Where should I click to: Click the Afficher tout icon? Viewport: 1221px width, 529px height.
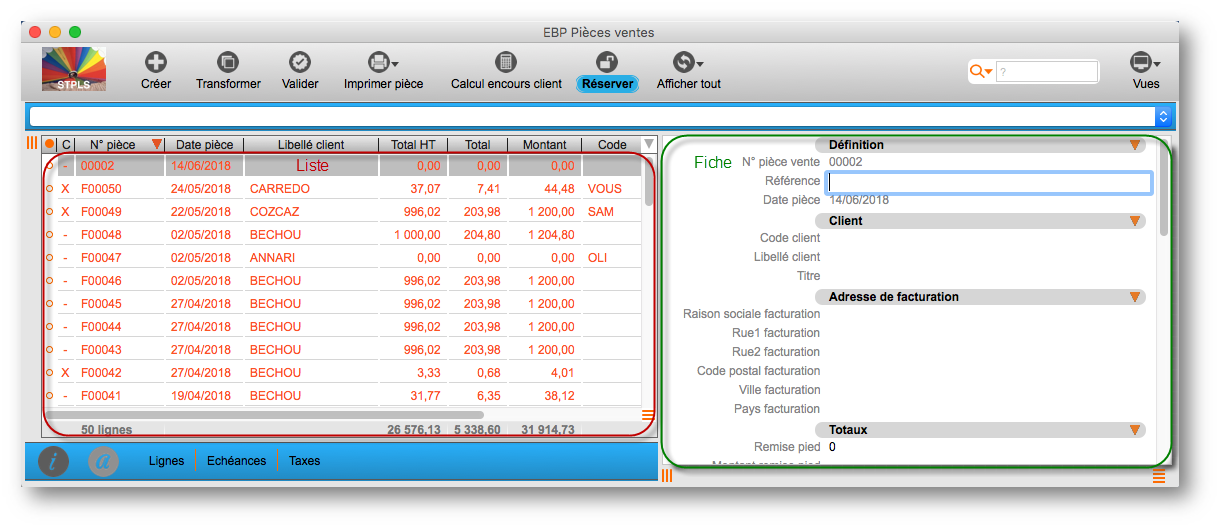pyautogui.click(x=687, y=62)
